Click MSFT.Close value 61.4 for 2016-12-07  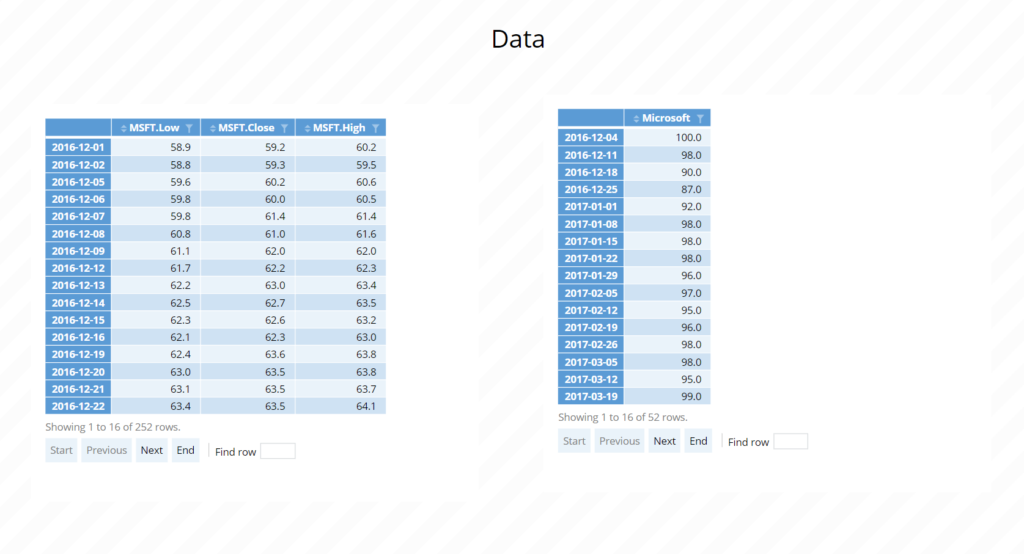(x=275, y=216)
